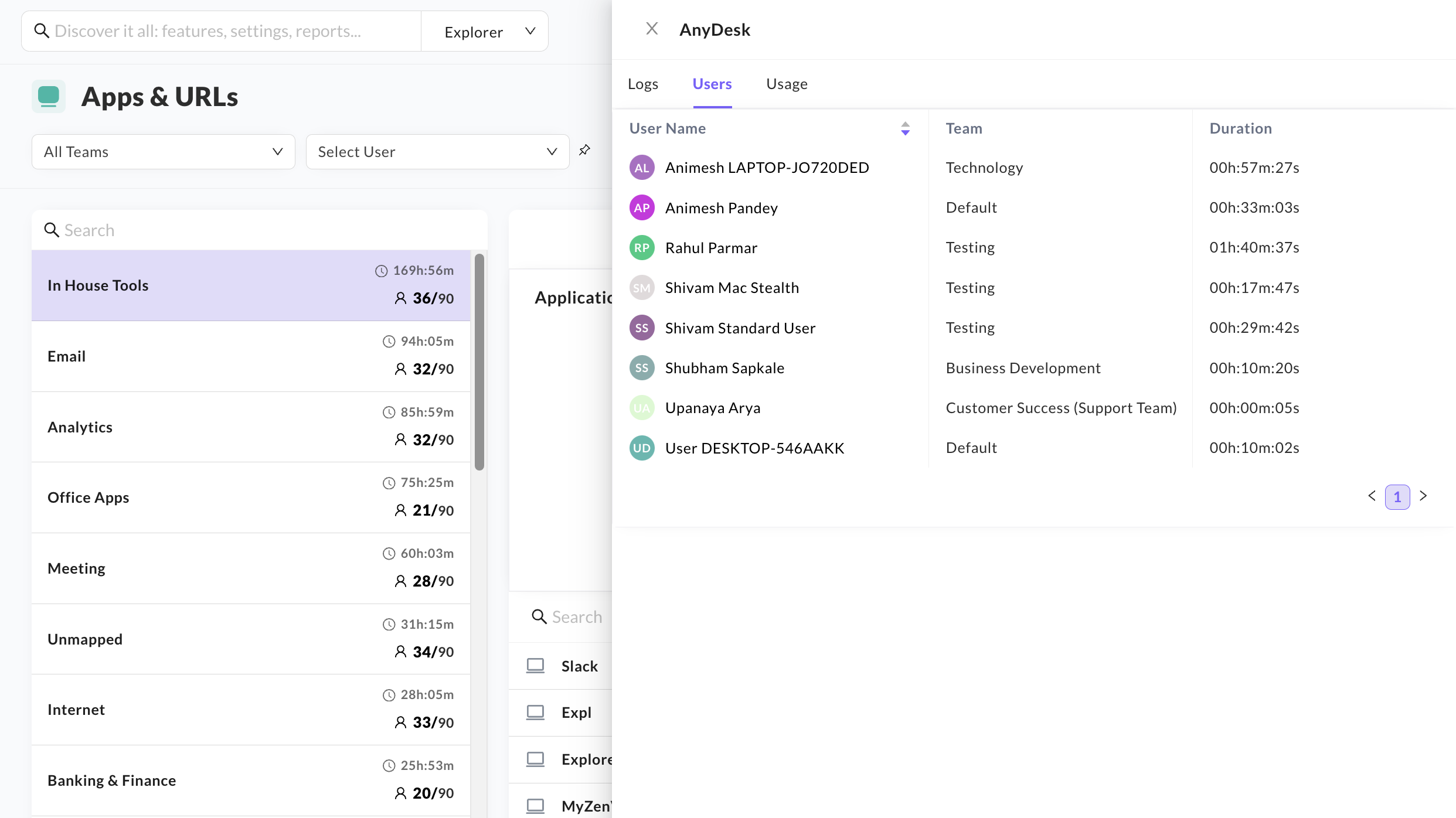Click the user icon beside 28/90
This screenshot has width=1456, height=818.
coord(400,581)
